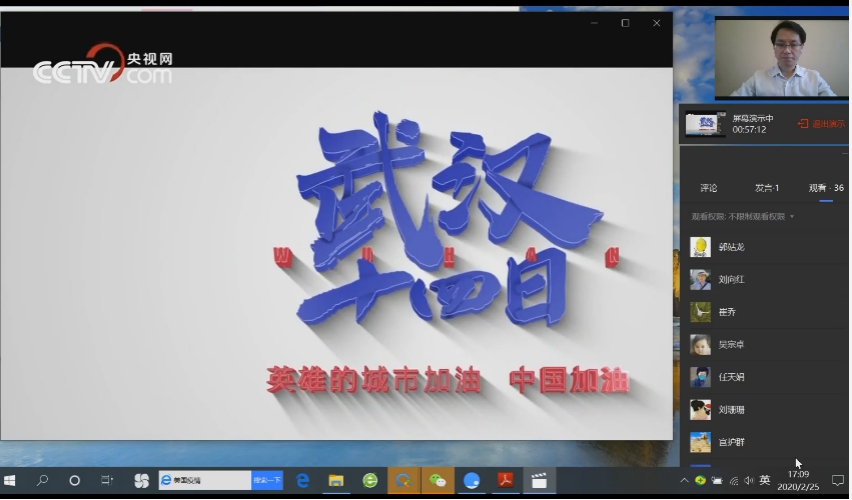Click the masked avatar of 任天娟
Screen dimensions: 852x500
click(700, 377)
